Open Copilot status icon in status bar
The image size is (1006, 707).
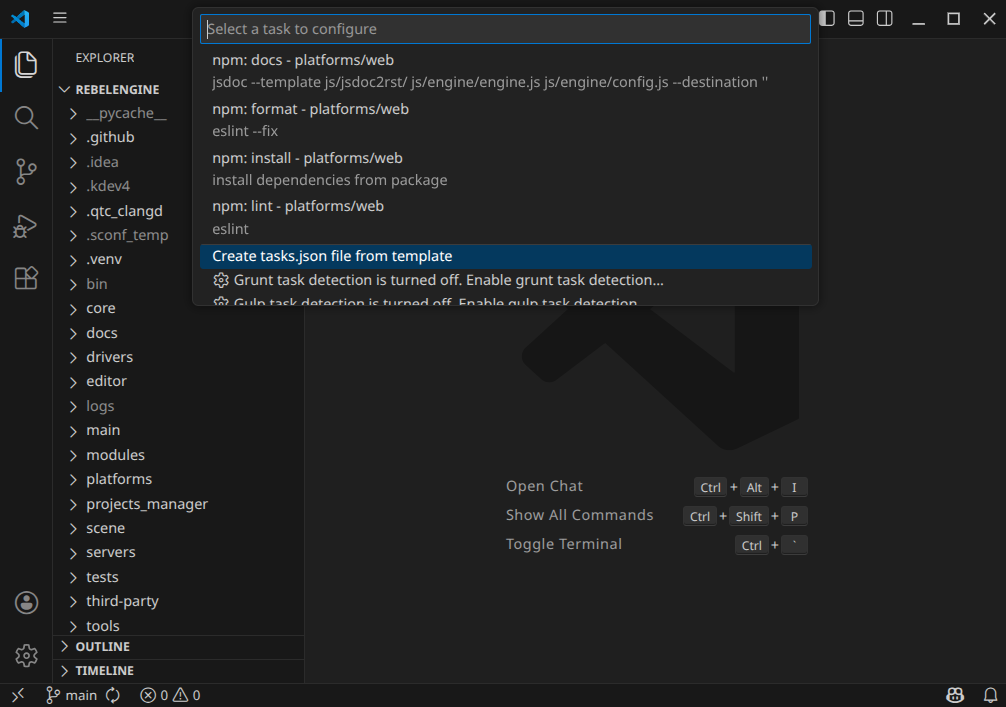click(x=955, y=695)
